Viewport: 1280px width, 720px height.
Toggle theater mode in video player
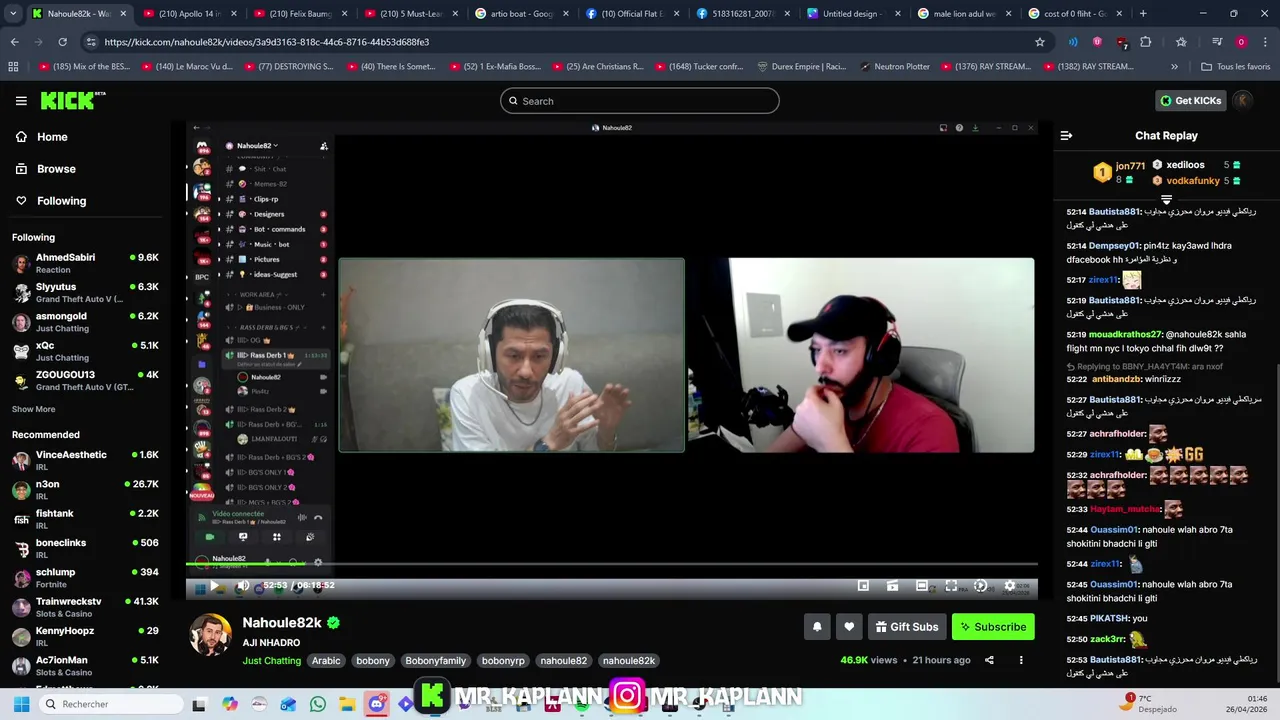922,586
